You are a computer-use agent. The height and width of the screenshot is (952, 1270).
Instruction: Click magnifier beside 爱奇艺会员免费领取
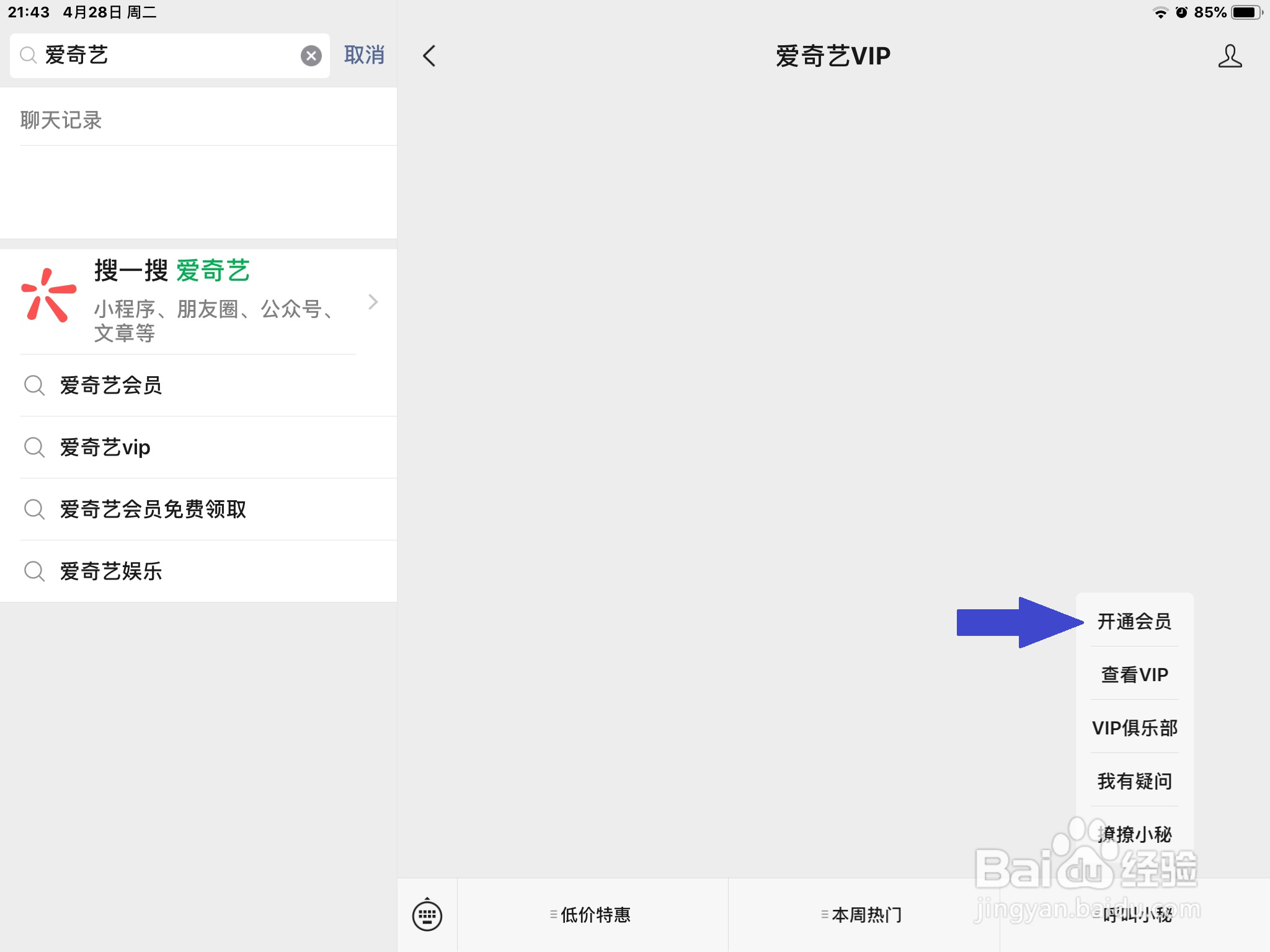[34, 509]
